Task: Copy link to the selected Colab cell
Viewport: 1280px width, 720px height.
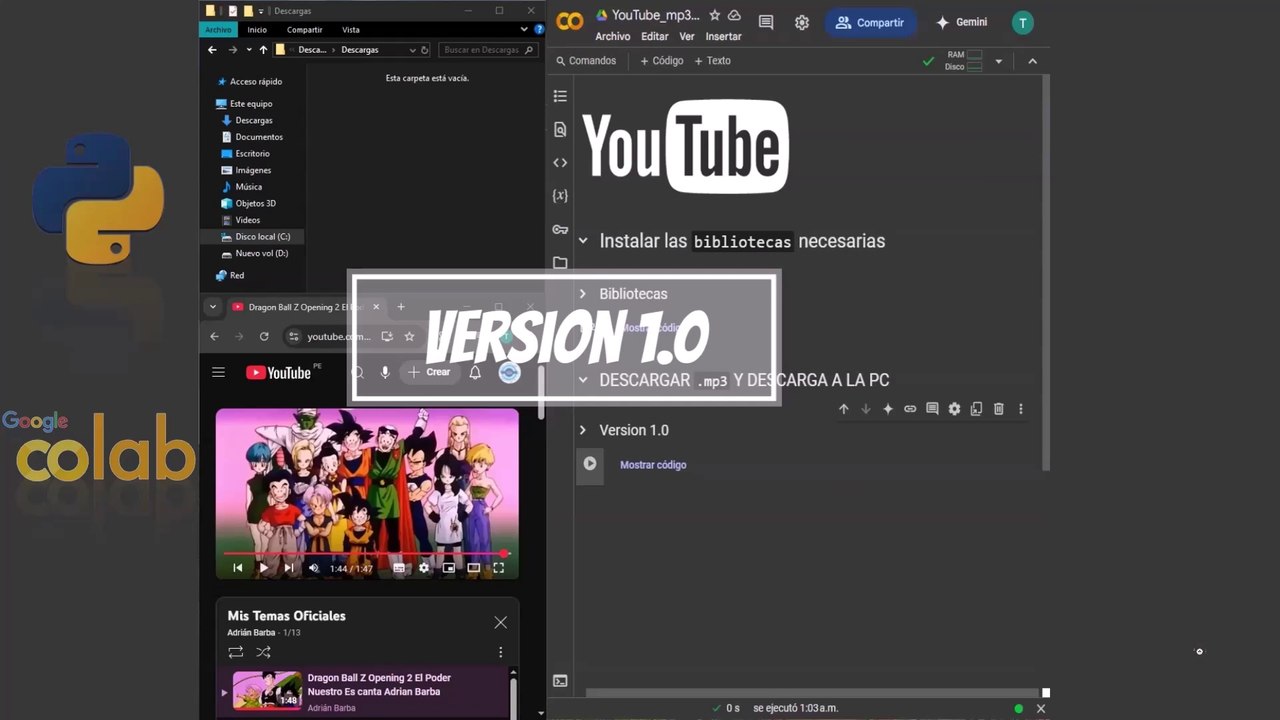Action: tap(910, 409)
